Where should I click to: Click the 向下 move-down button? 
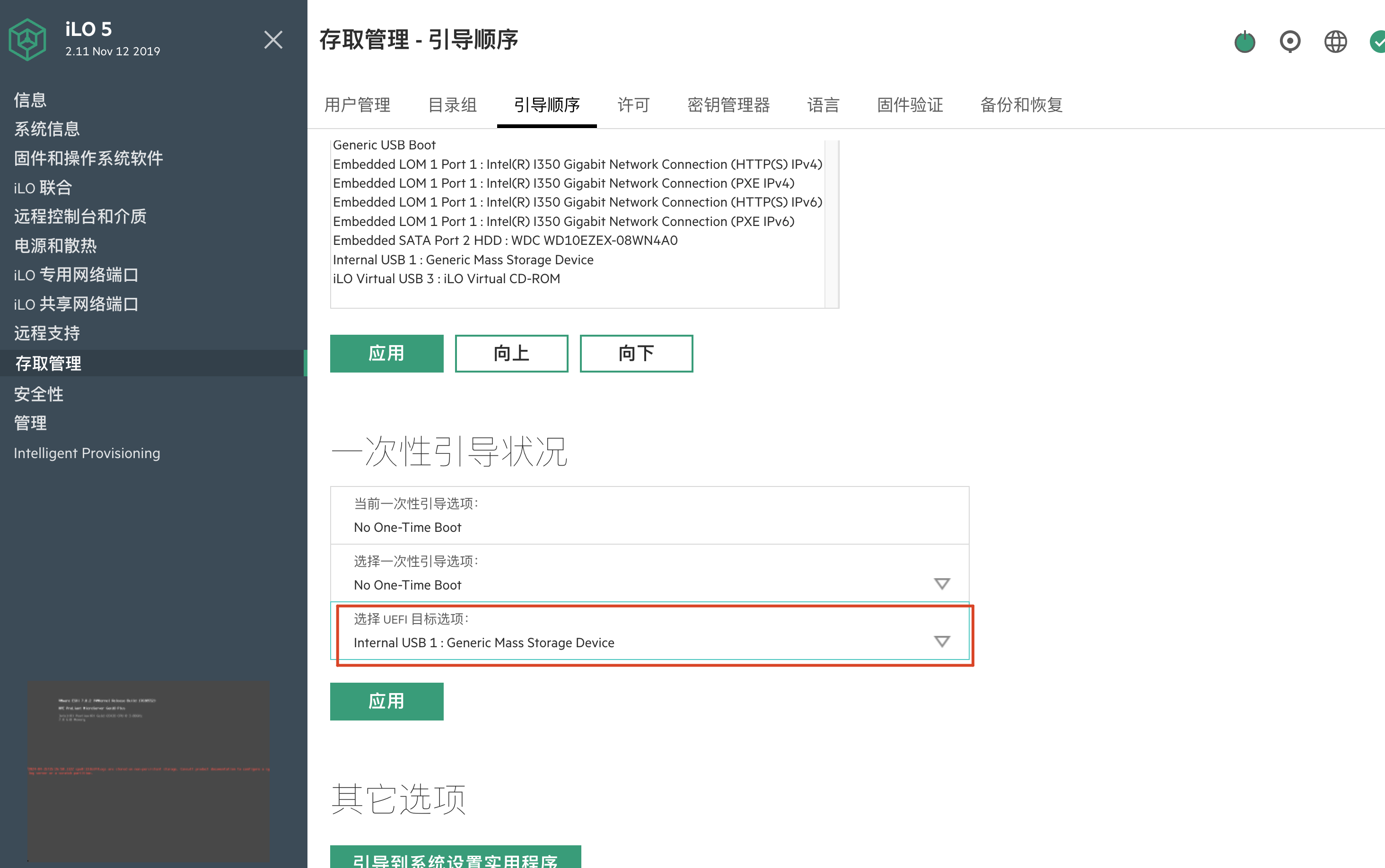[636, 354]
